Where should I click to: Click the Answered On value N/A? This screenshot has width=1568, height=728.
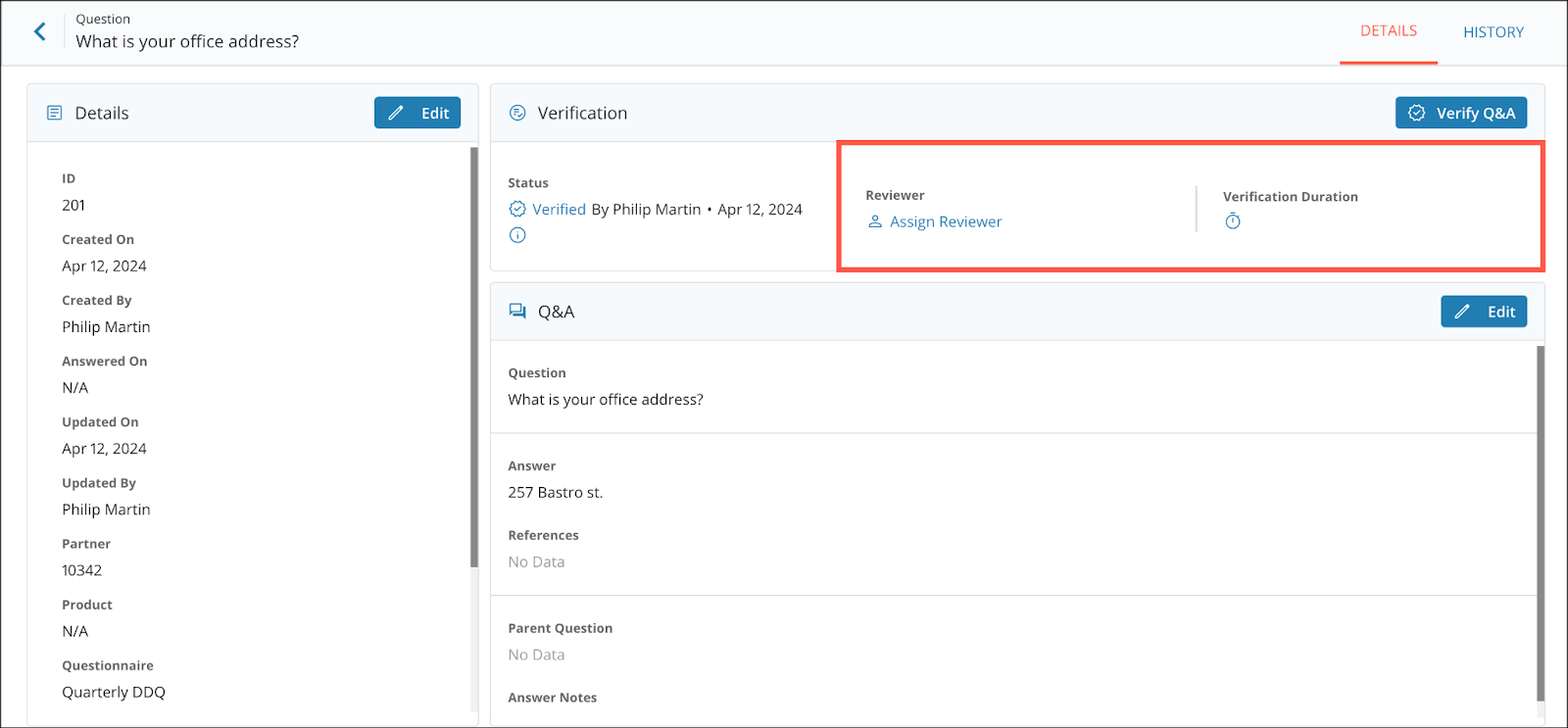tap(75, 387)
